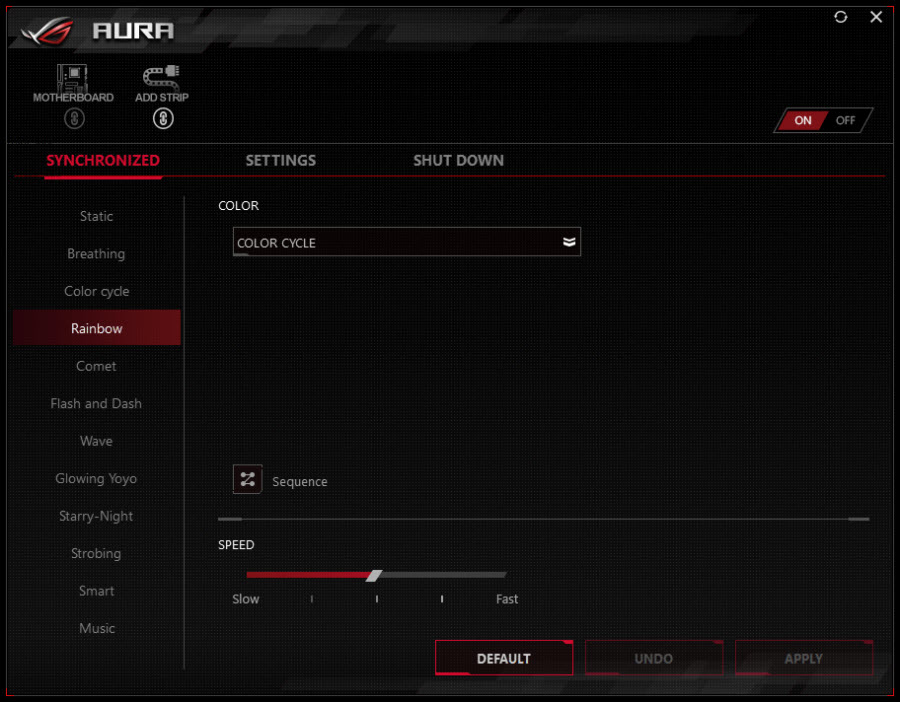Click the refresh icon in title bar

click(840, 17)
